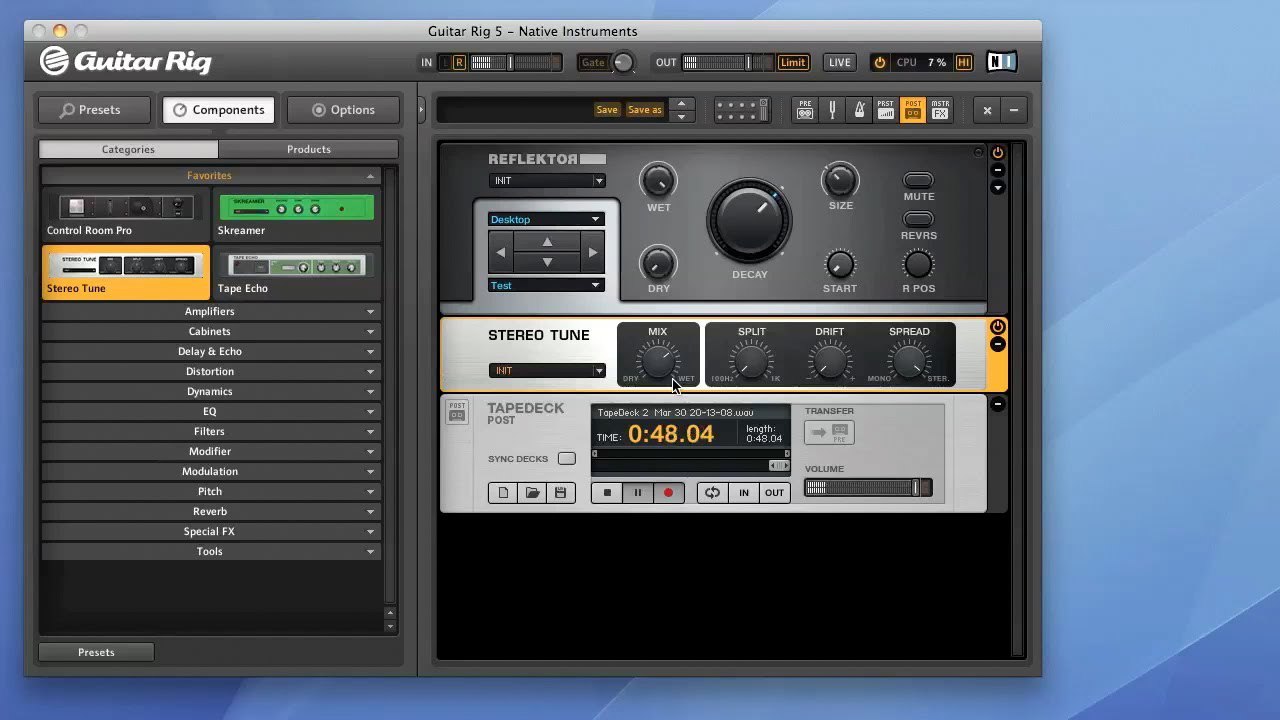This screenshot has width=1280, height=720.
Task: Toggle the left input channel L
Action: point(446,62)
